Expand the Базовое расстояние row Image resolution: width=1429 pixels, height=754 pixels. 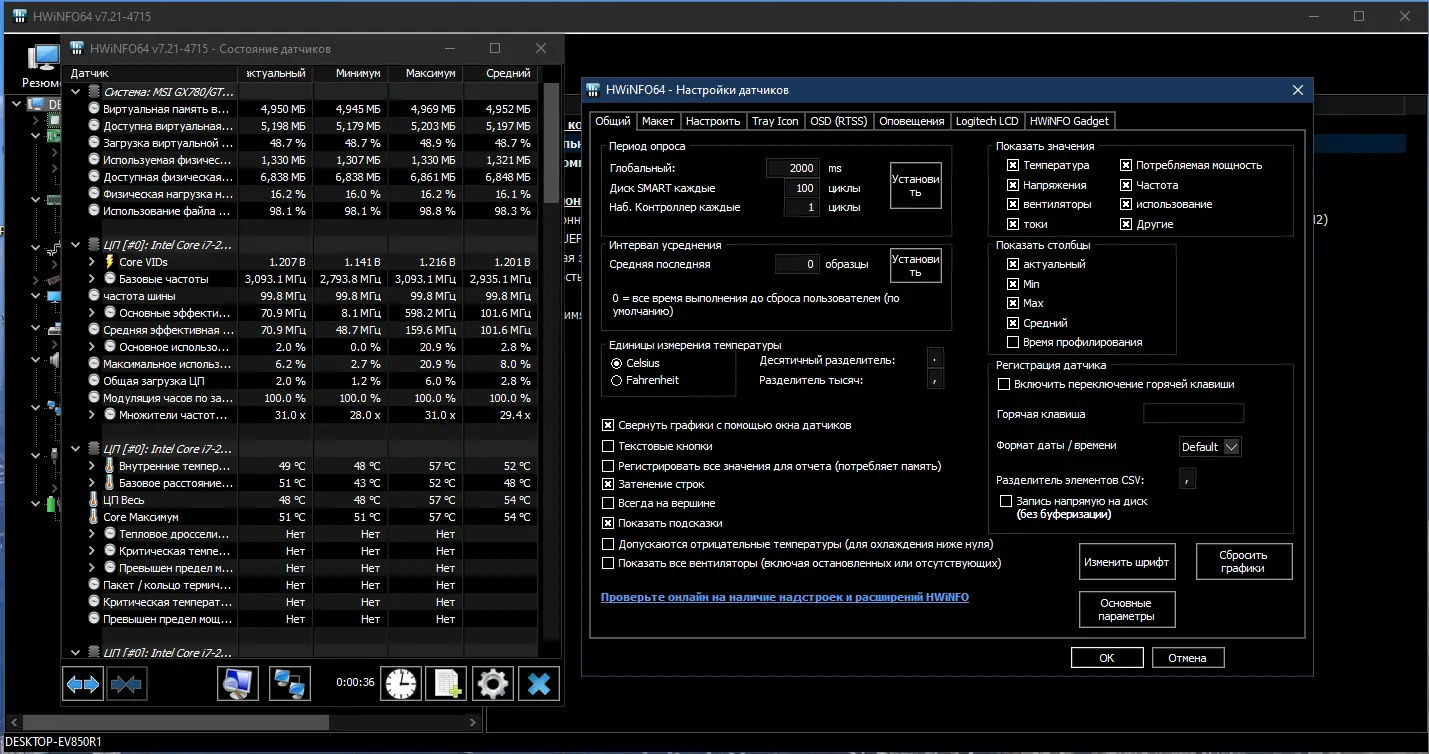[92, 483]
